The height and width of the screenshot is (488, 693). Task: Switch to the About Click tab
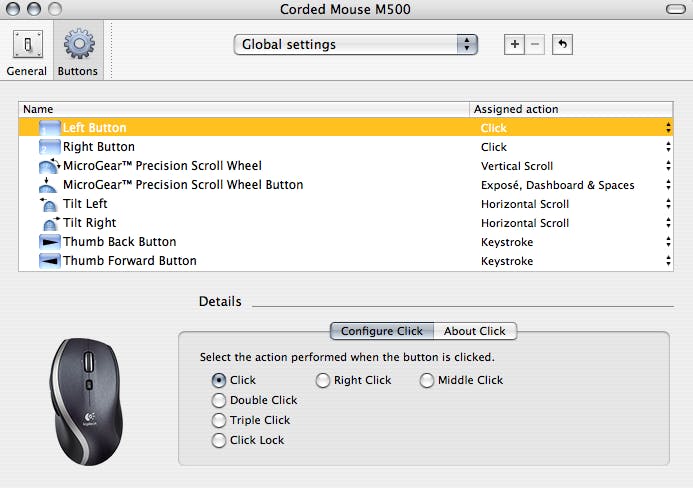point(474,331)
